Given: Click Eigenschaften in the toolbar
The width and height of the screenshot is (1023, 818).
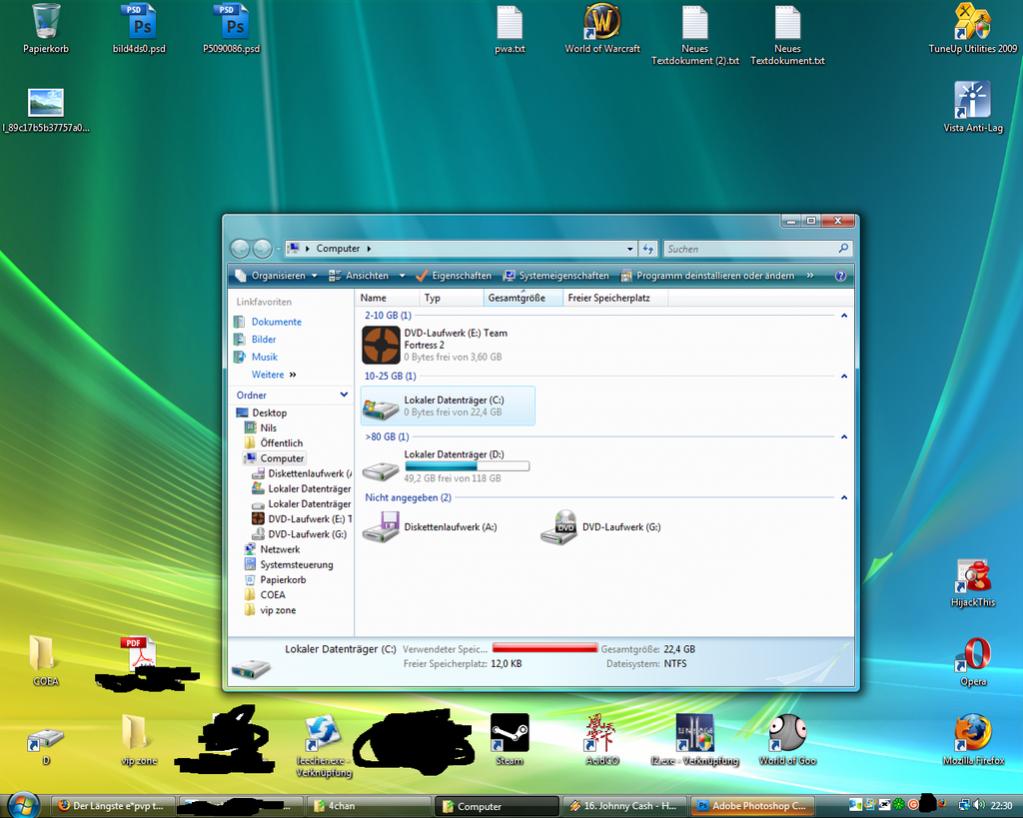Looking at the screenshot, I should coord(453,276).
